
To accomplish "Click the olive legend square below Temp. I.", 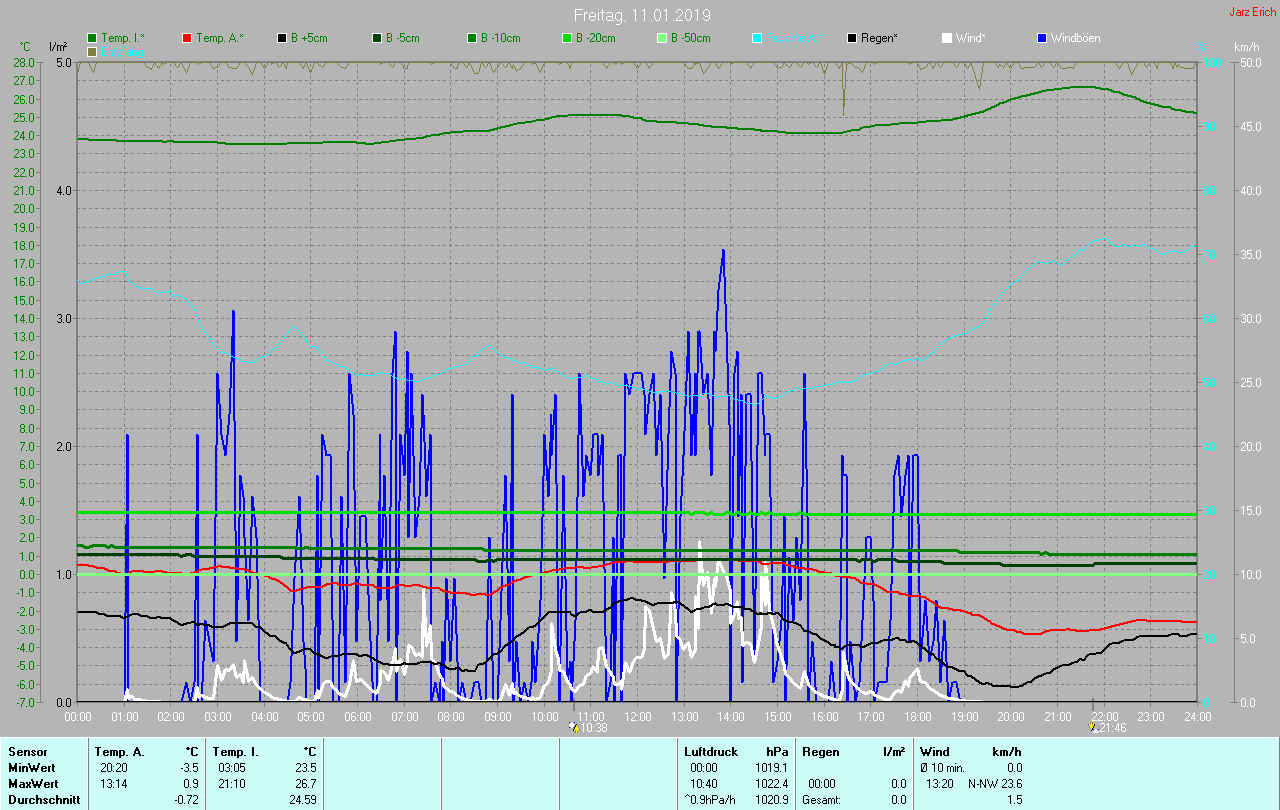I will coord(92,51).
